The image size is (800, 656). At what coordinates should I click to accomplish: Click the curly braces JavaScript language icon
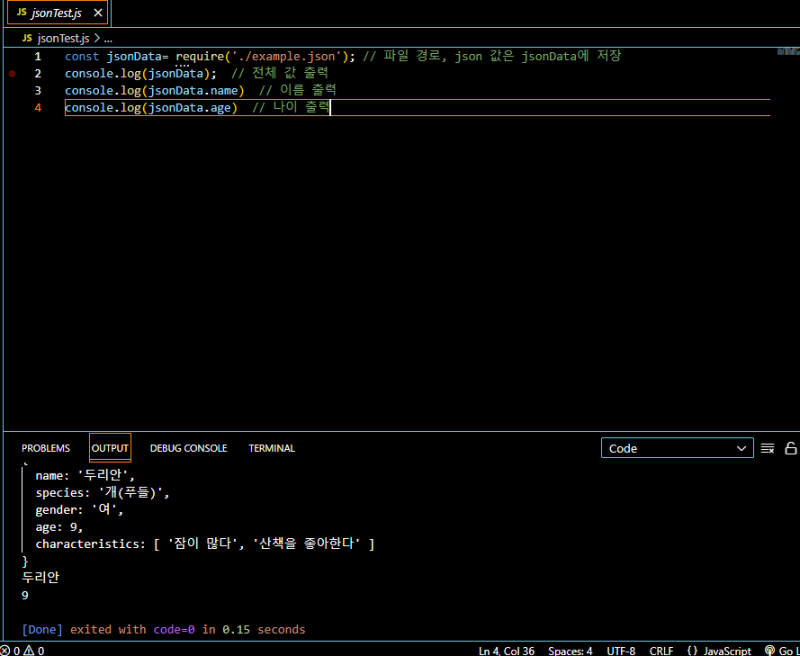coord(692,650)
